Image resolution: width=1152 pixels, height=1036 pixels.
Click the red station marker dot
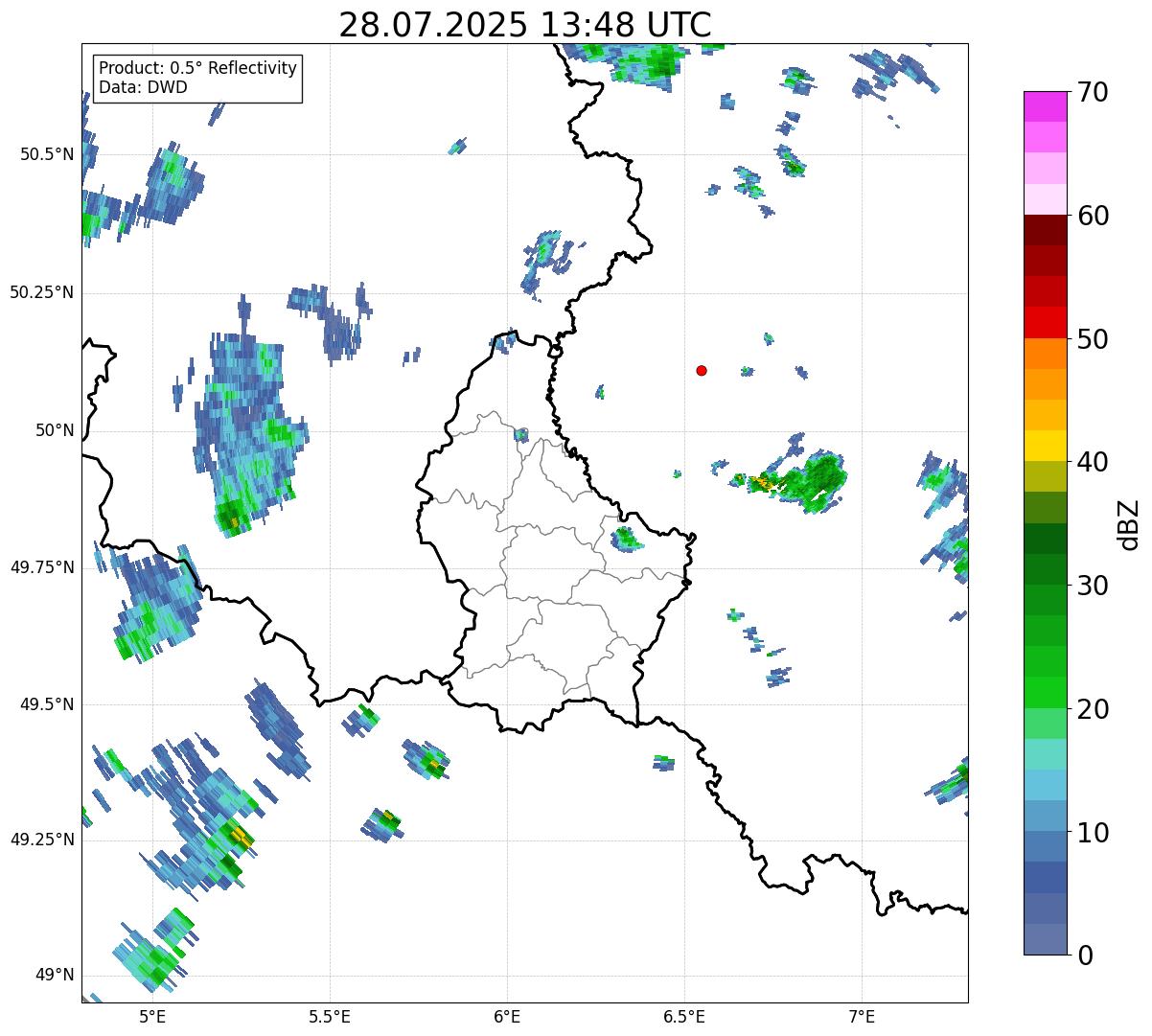click(702, 371)
